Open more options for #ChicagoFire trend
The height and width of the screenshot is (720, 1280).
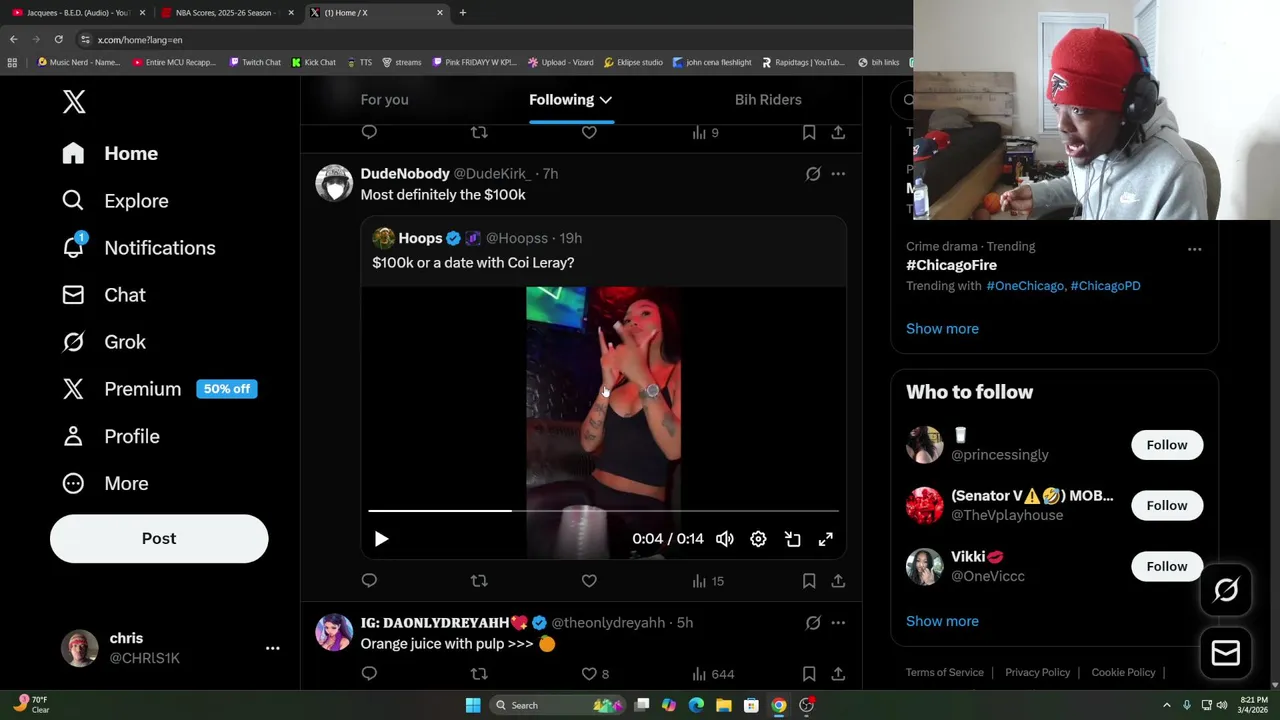(1194, 249)
